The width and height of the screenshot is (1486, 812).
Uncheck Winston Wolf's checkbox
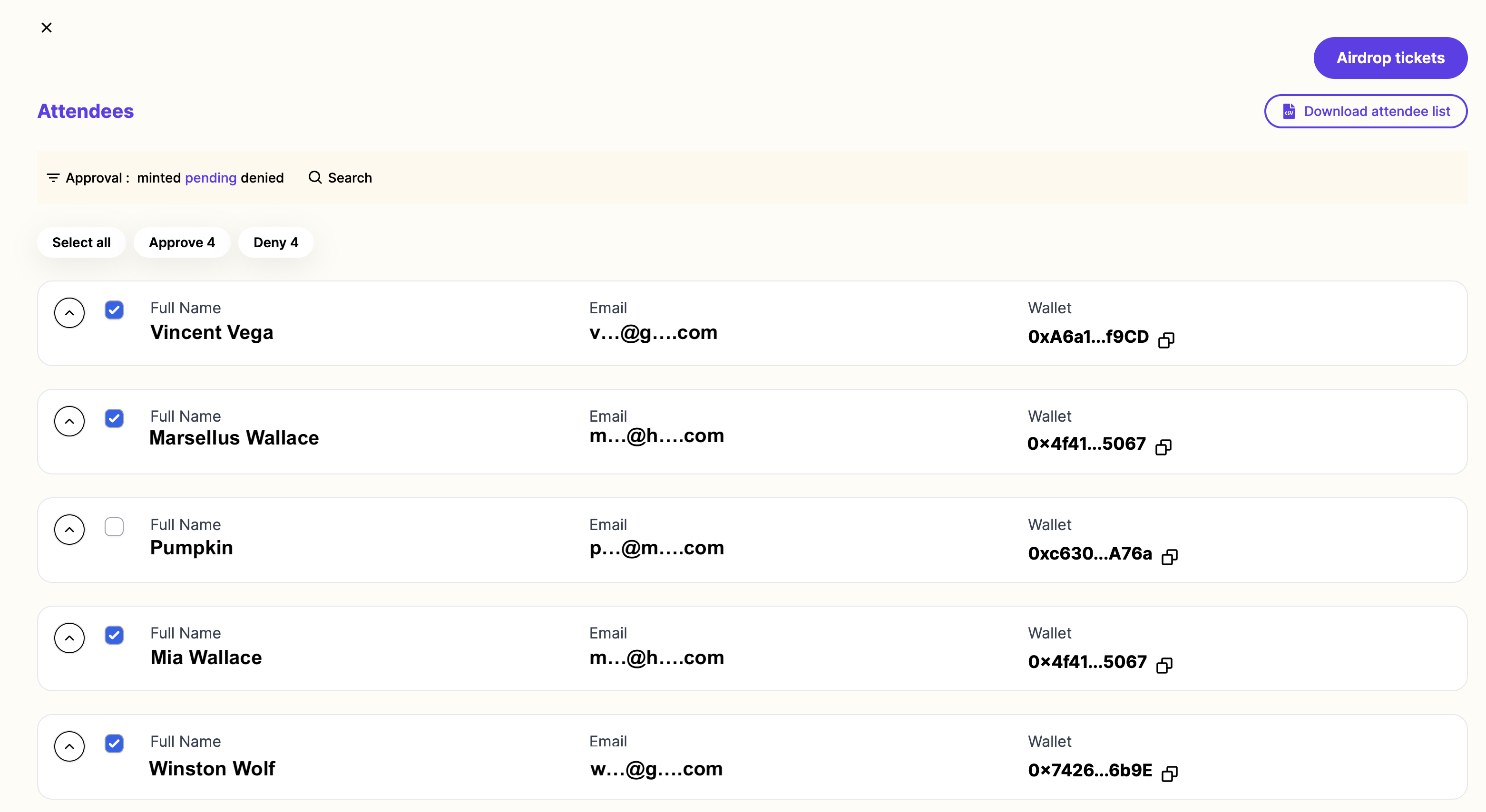point(114,744)
